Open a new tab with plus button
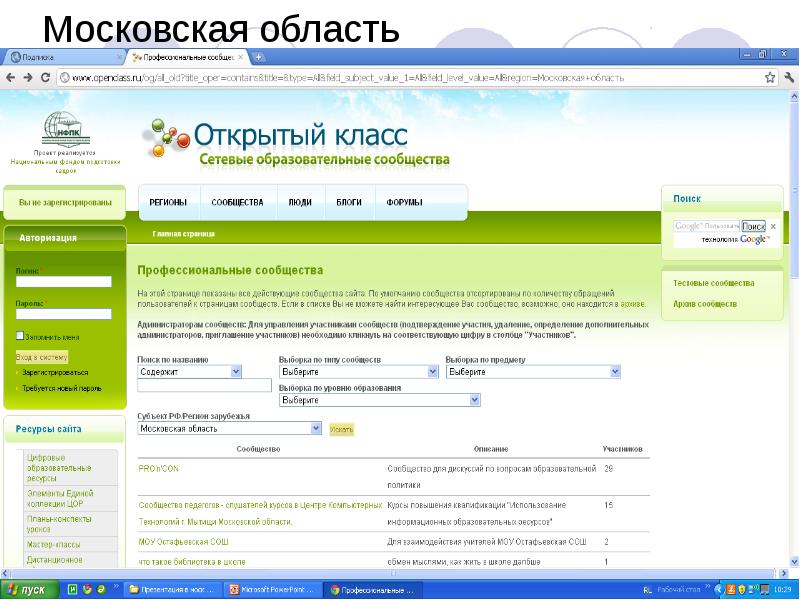800x600 pixels. 258,57
